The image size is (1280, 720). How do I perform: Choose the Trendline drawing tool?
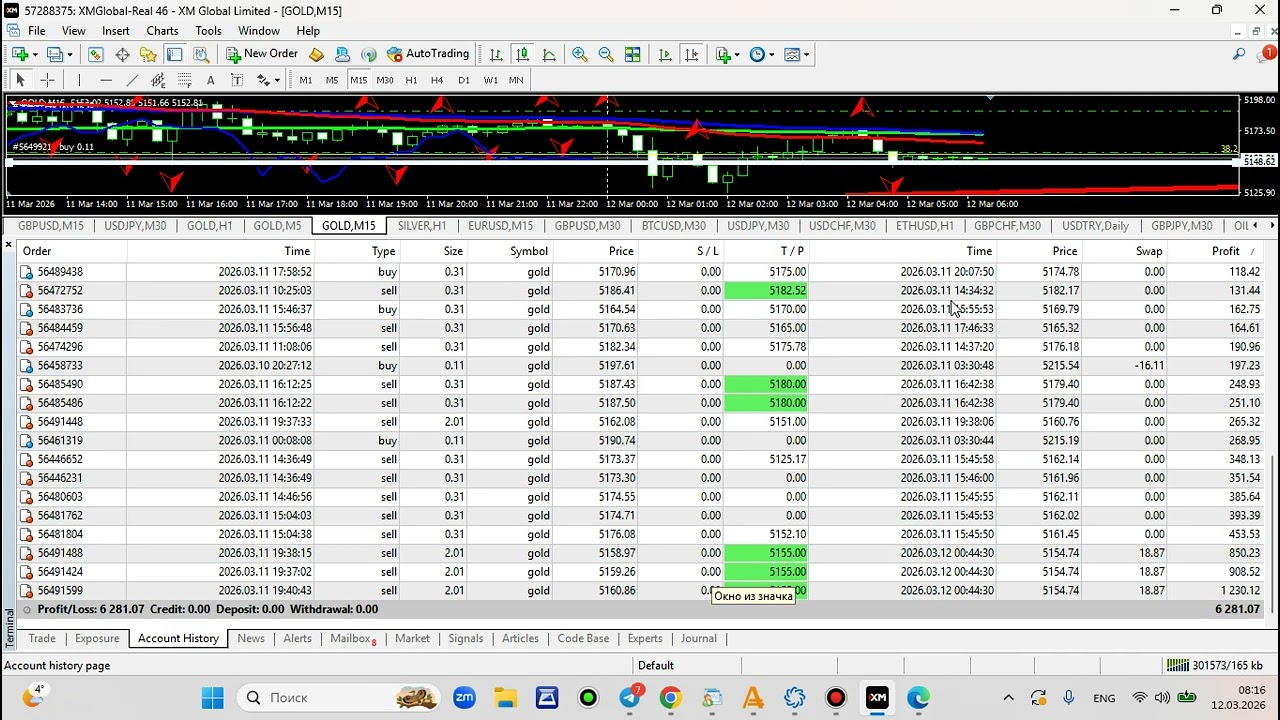[132, 80]
